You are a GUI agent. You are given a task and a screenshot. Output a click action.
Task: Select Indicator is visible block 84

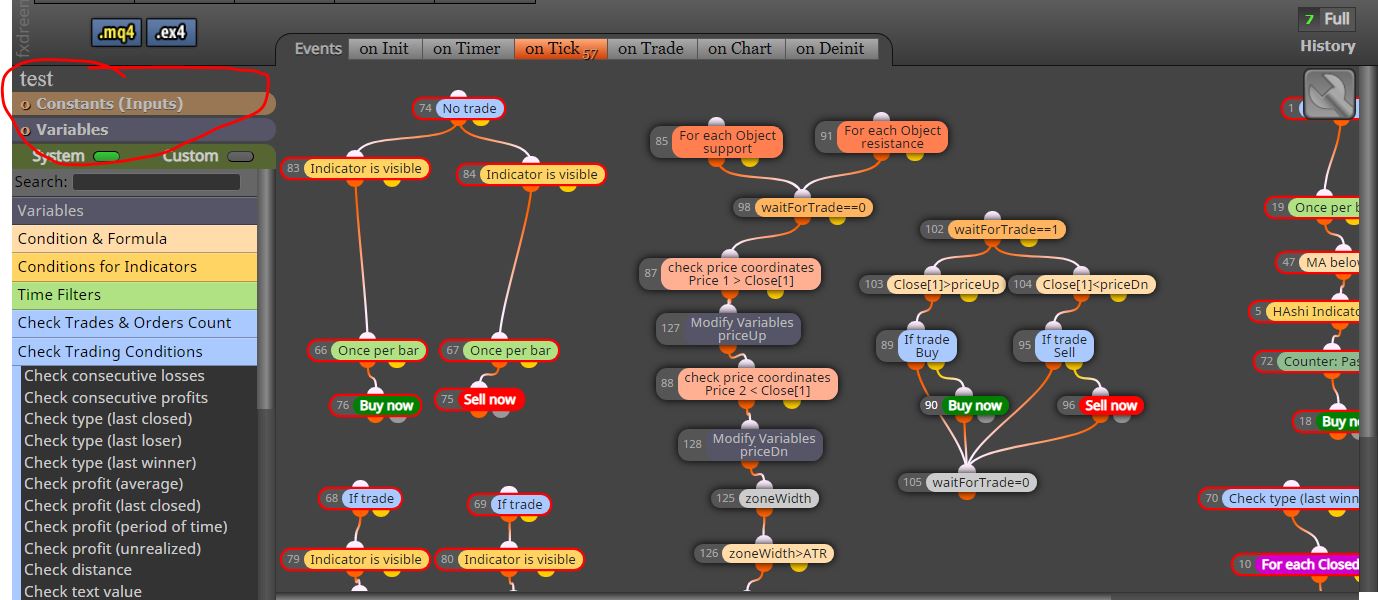(531, 175)
